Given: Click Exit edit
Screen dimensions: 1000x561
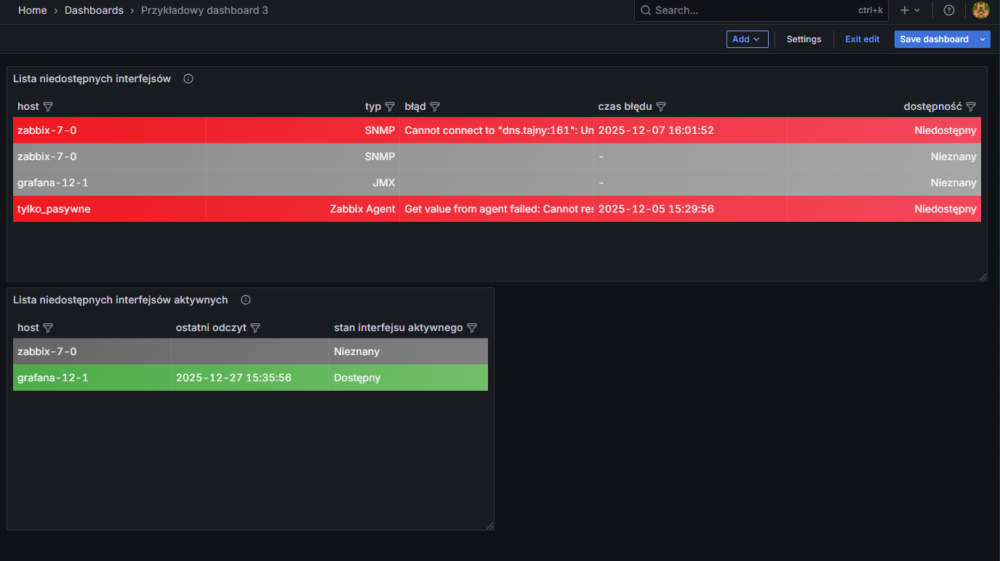Looking at the screenshot, I should (862, 39).
